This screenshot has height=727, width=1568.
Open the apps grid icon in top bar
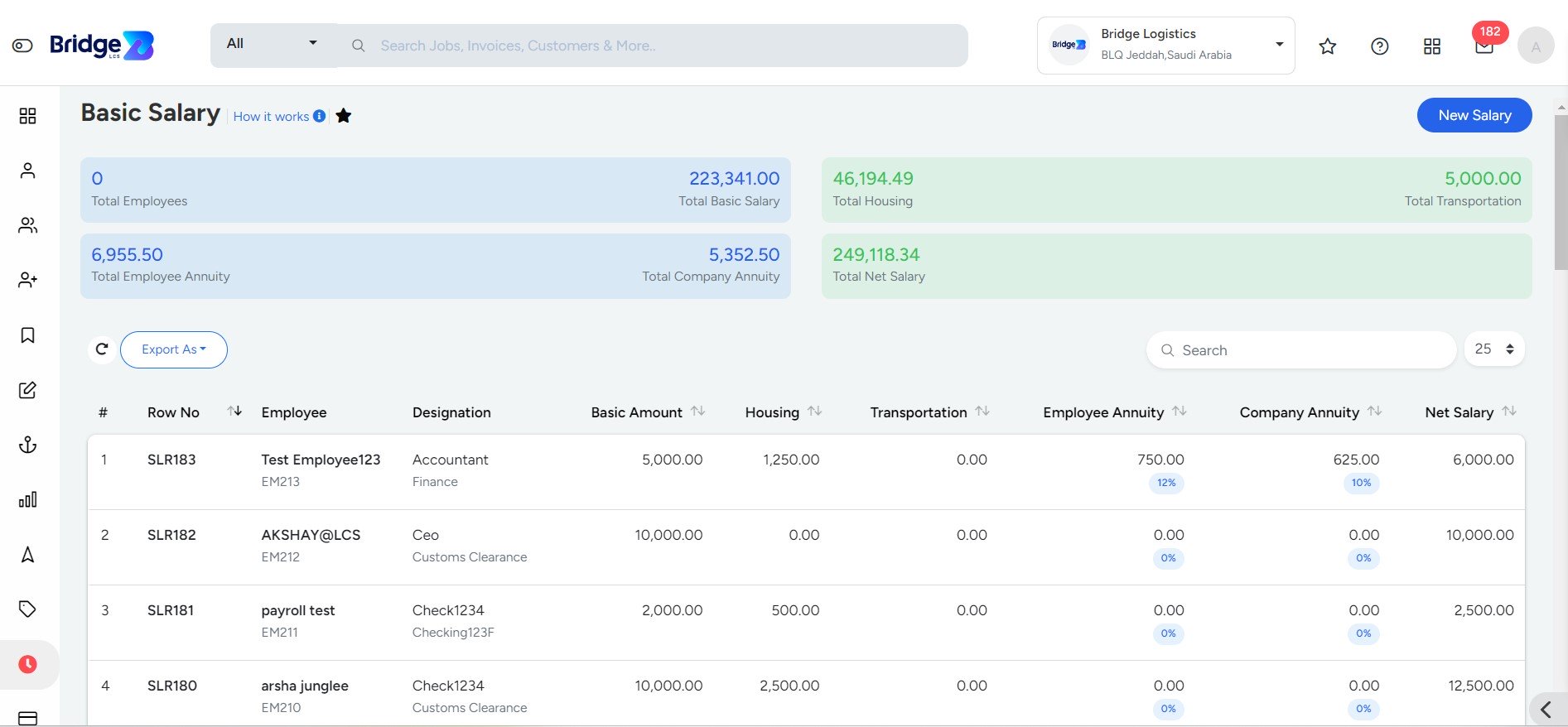(1432, 46)
